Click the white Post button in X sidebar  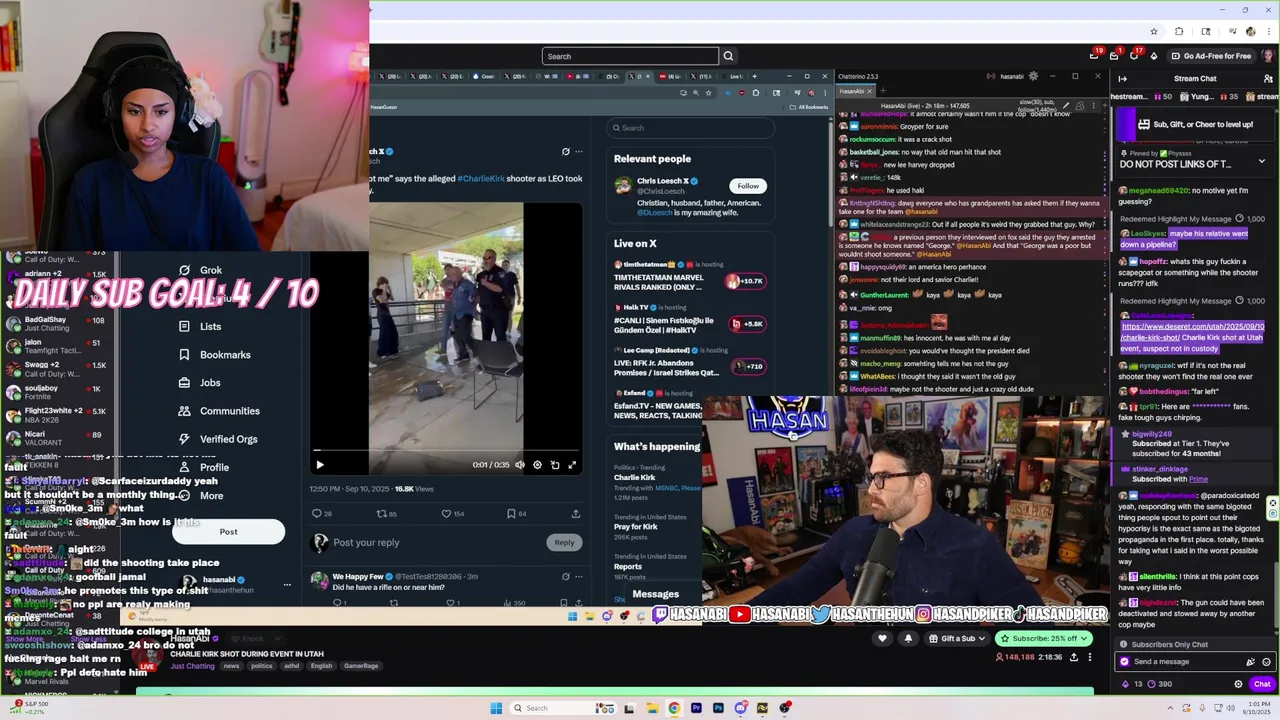[x=228, y=532]
